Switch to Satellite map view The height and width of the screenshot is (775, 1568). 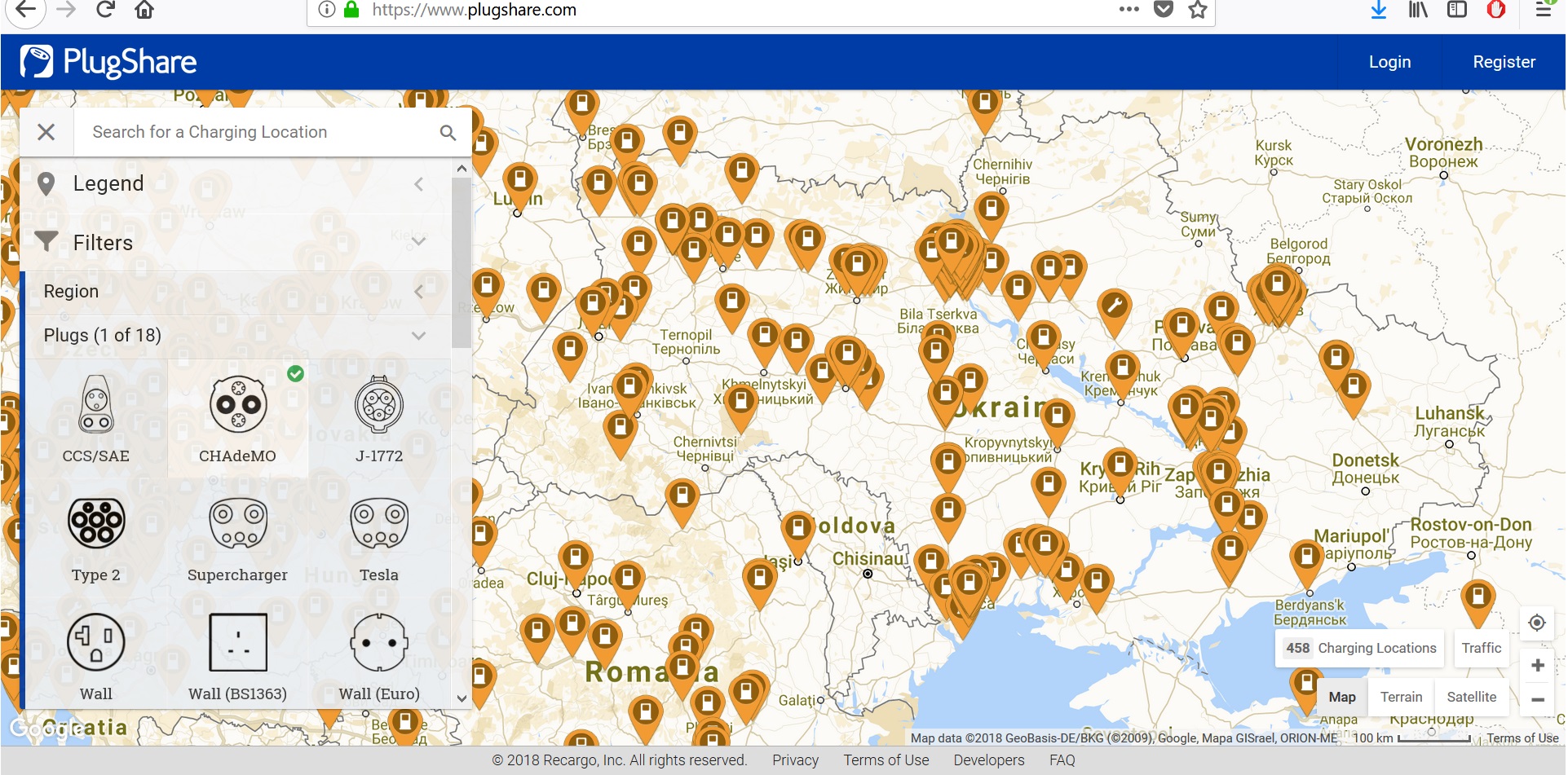(x=1471, y=697)
